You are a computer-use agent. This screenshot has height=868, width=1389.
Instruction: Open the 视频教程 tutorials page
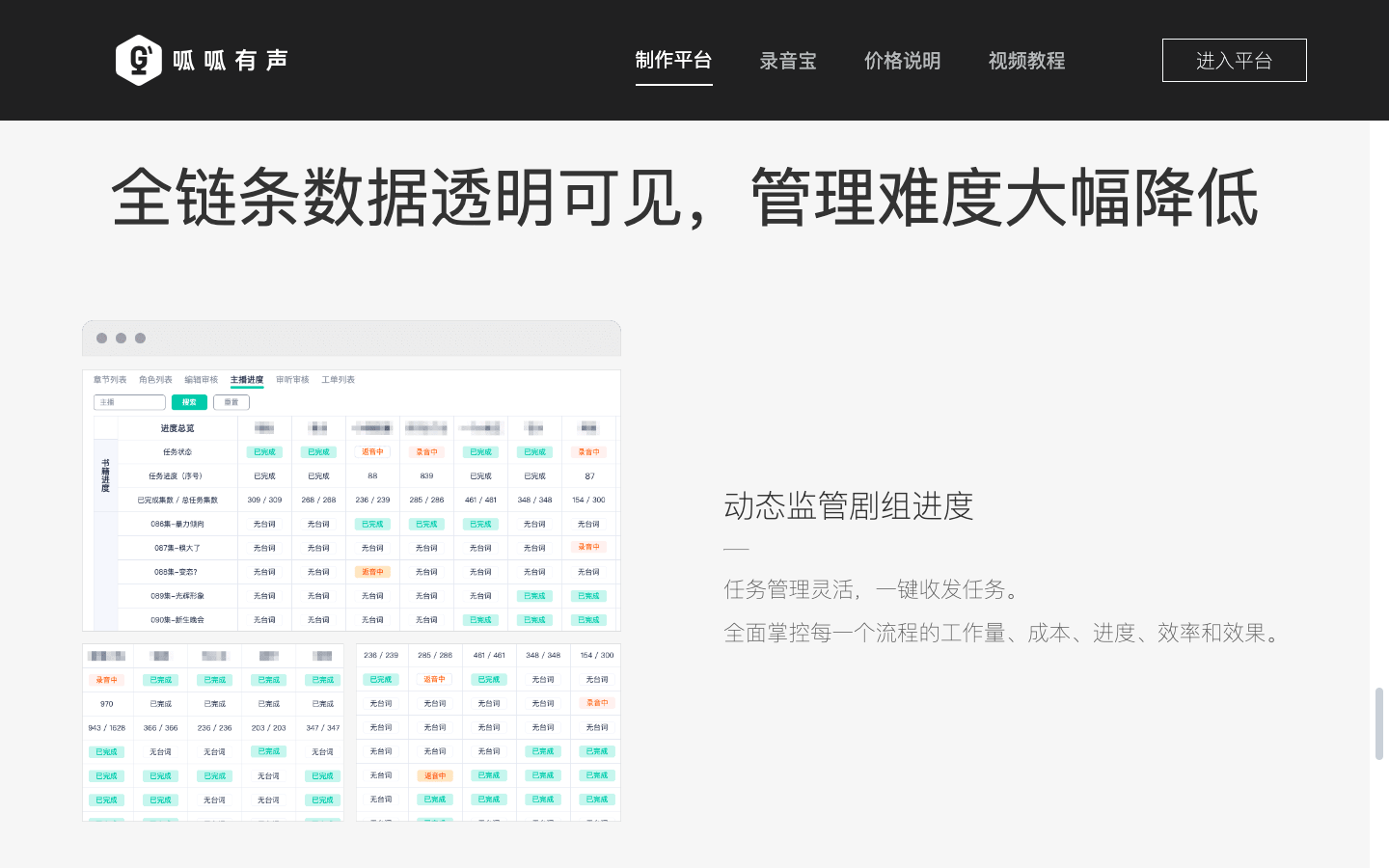click(1026, 61)
